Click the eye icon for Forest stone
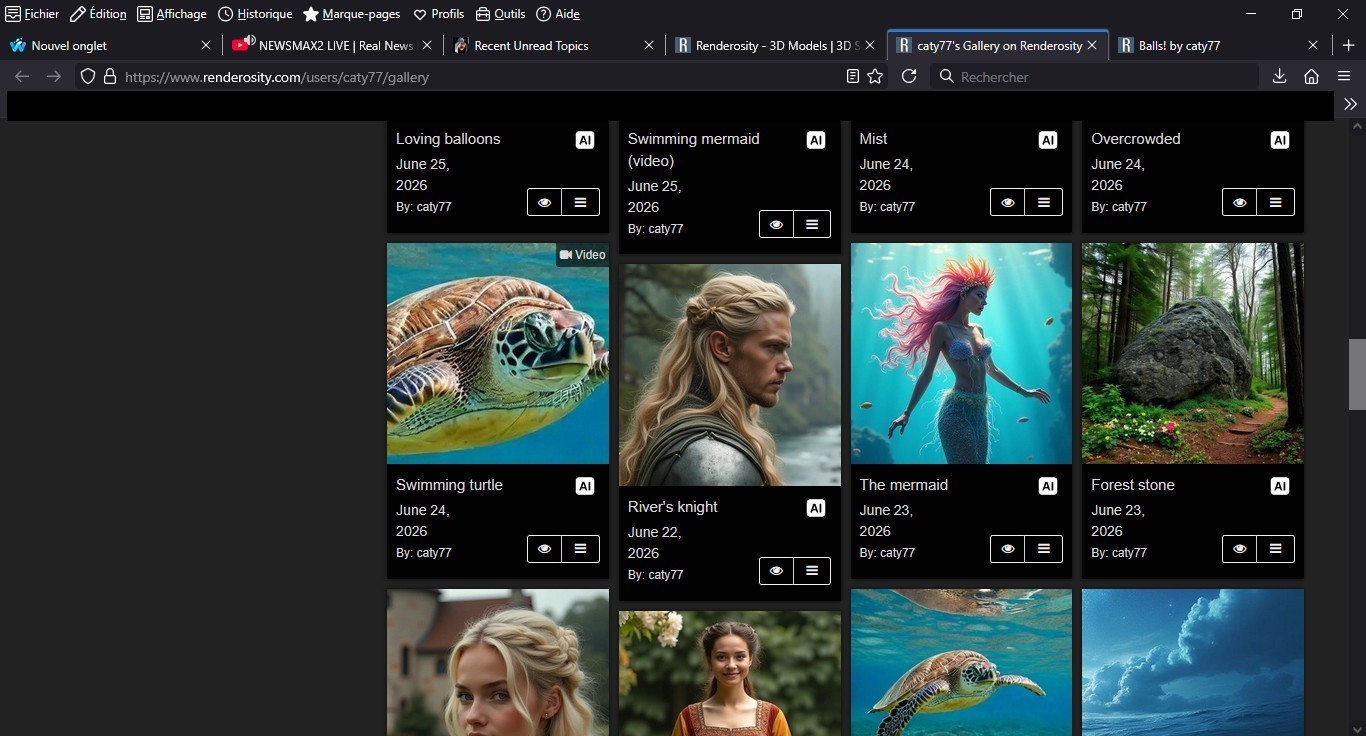The height and width of the screenshot is (736, 1366). click(x=1240, y=548)
